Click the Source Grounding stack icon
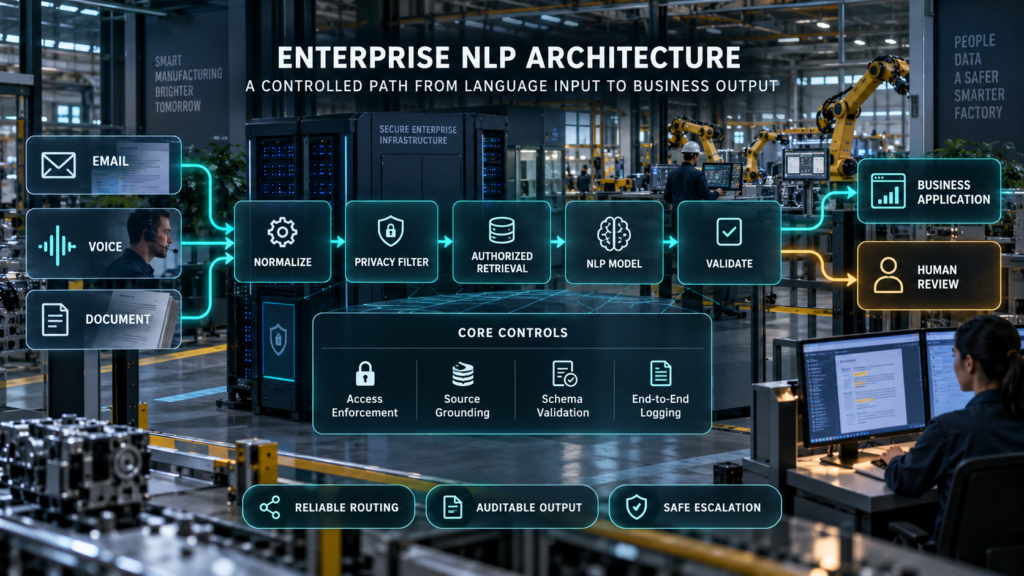Screen dimensions: 1024x576 coord(462,374)
